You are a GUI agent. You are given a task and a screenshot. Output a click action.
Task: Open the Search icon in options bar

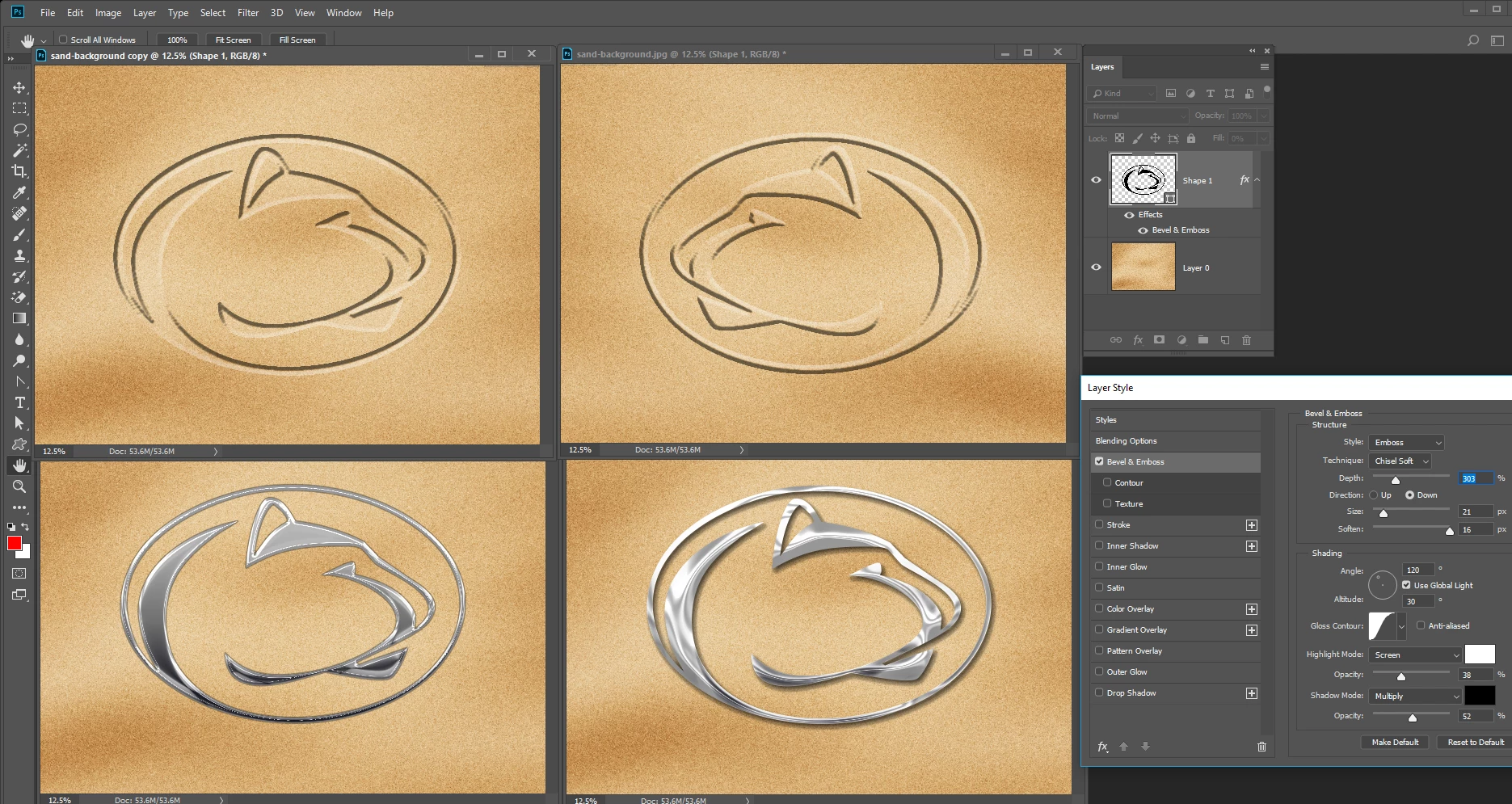point(1473,40)
